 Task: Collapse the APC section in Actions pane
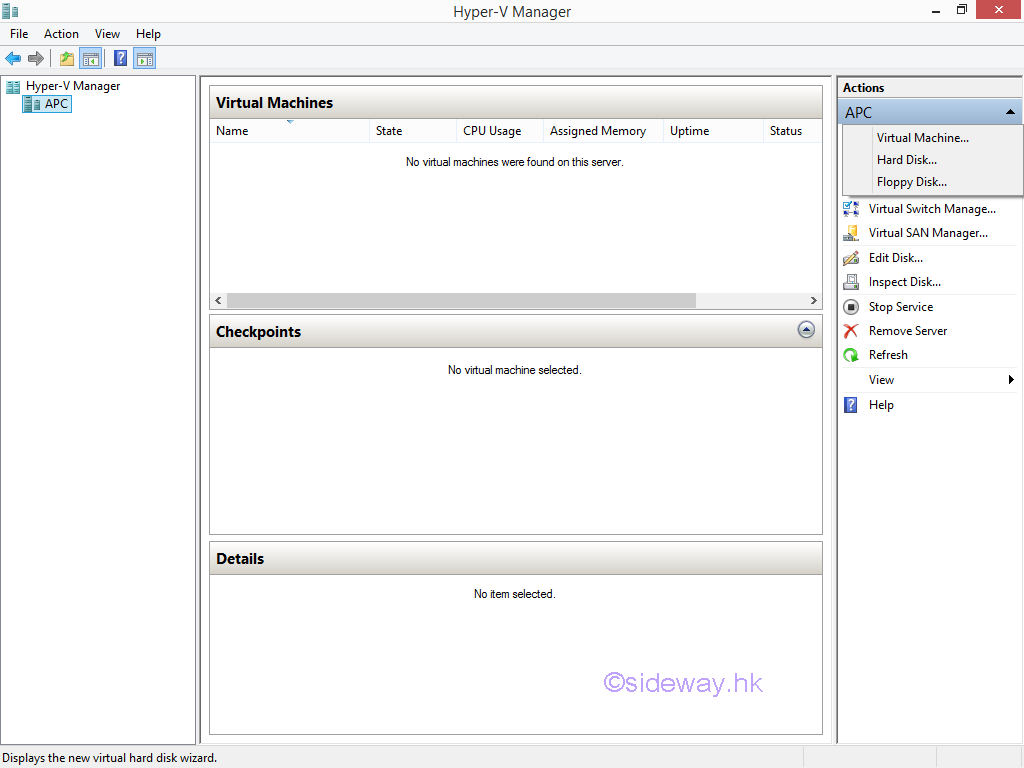click(x=1010, y=112)
